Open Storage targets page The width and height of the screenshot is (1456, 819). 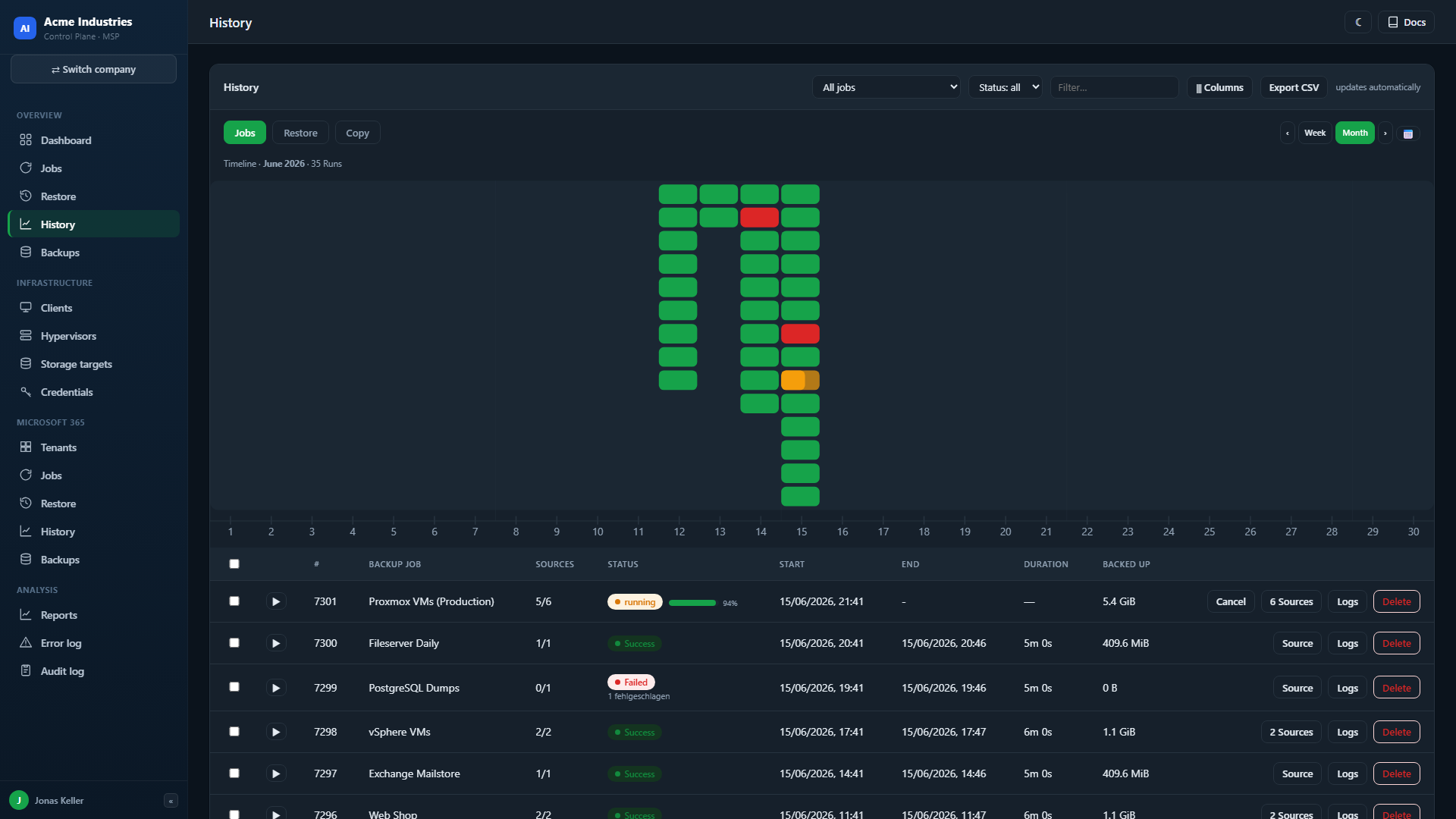click(93, 364)
